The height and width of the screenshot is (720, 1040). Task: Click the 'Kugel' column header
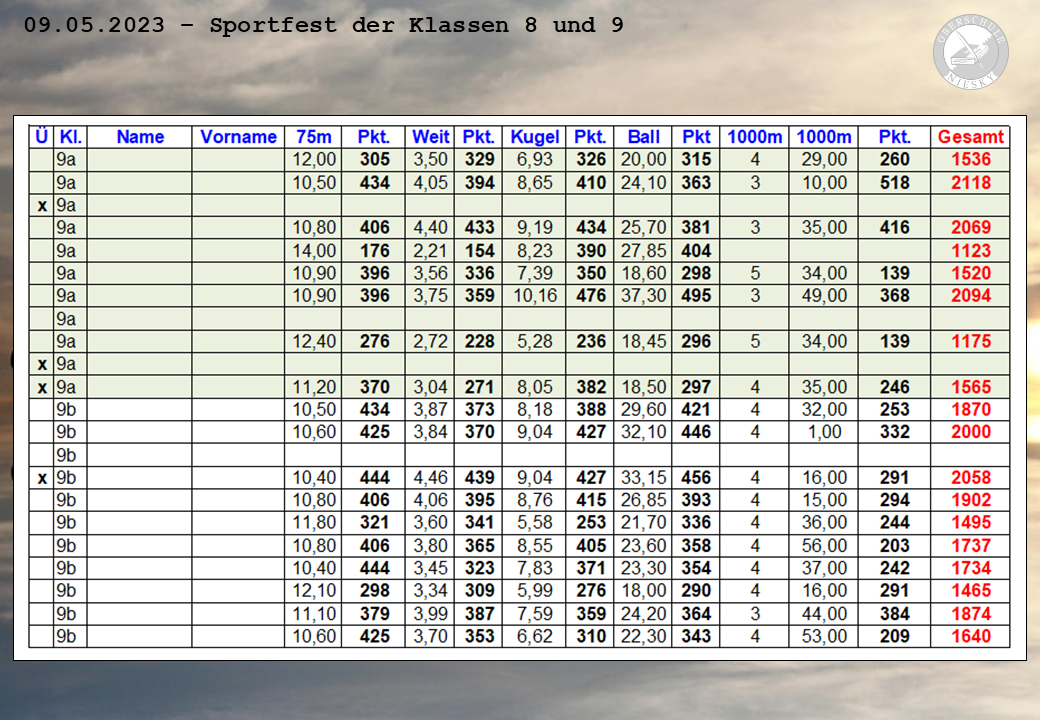pyautogui.click(x=535, y=137)
